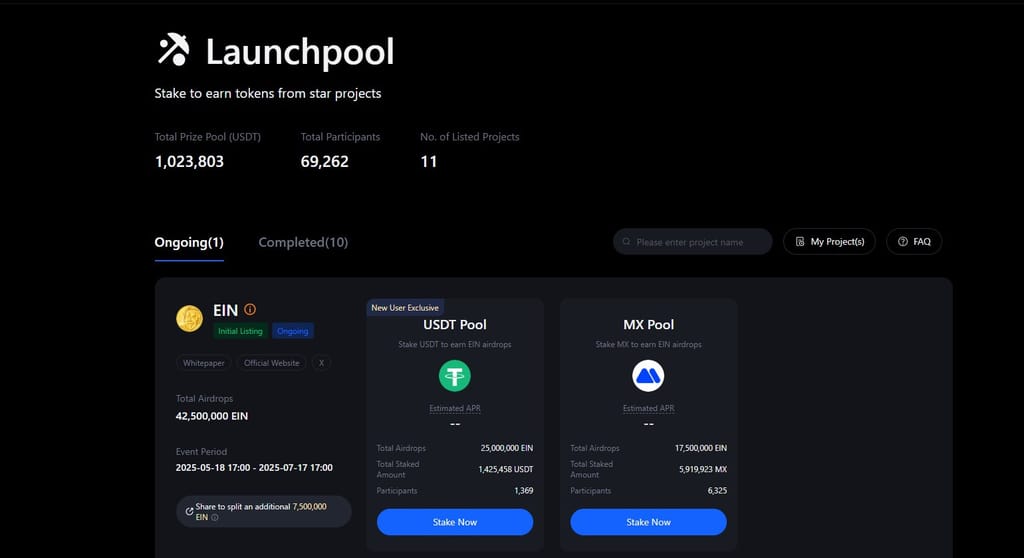Click the search magnifier icon
This screenshot has width=1024, height=558.
(626, 242)
